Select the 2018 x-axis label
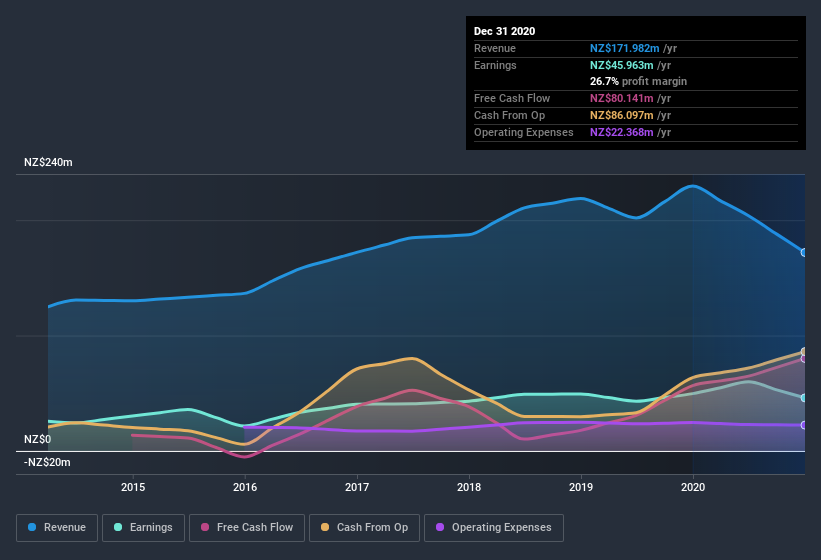This screenshot has height=560, width=821. [469, 487]
